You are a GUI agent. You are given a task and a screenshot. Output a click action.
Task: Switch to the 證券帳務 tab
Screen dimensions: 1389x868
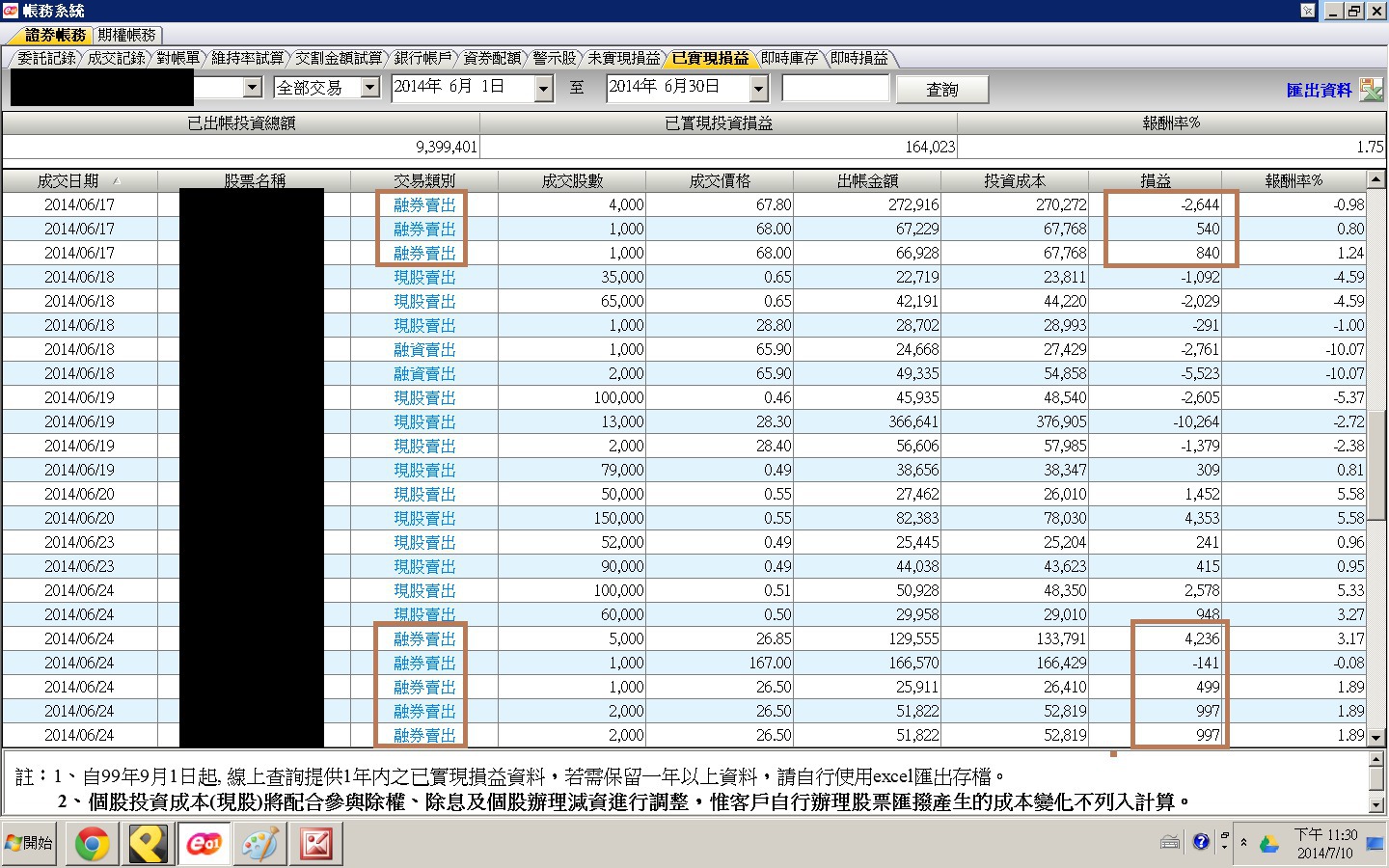[x=55, y=35]
